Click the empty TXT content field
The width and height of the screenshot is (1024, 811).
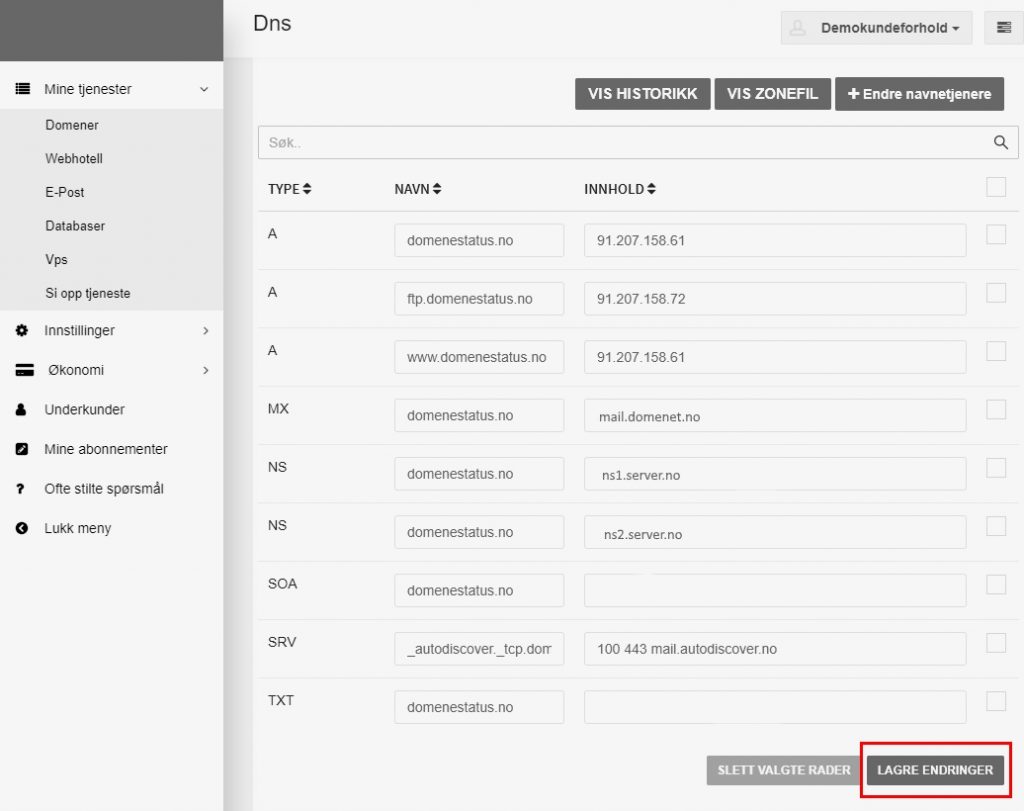click(x=775, y=707)
